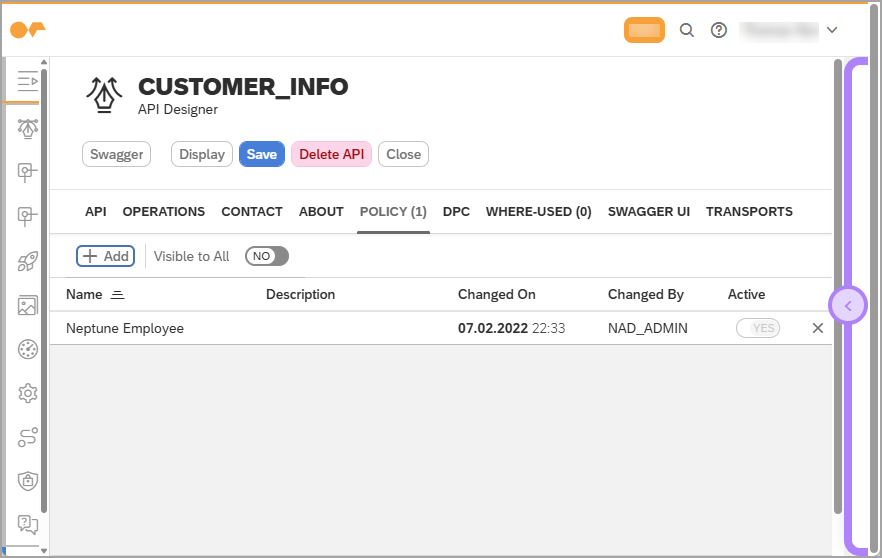
Task: Click the rocket launch icon in sidebar
Action: click(x=28, y=261)
